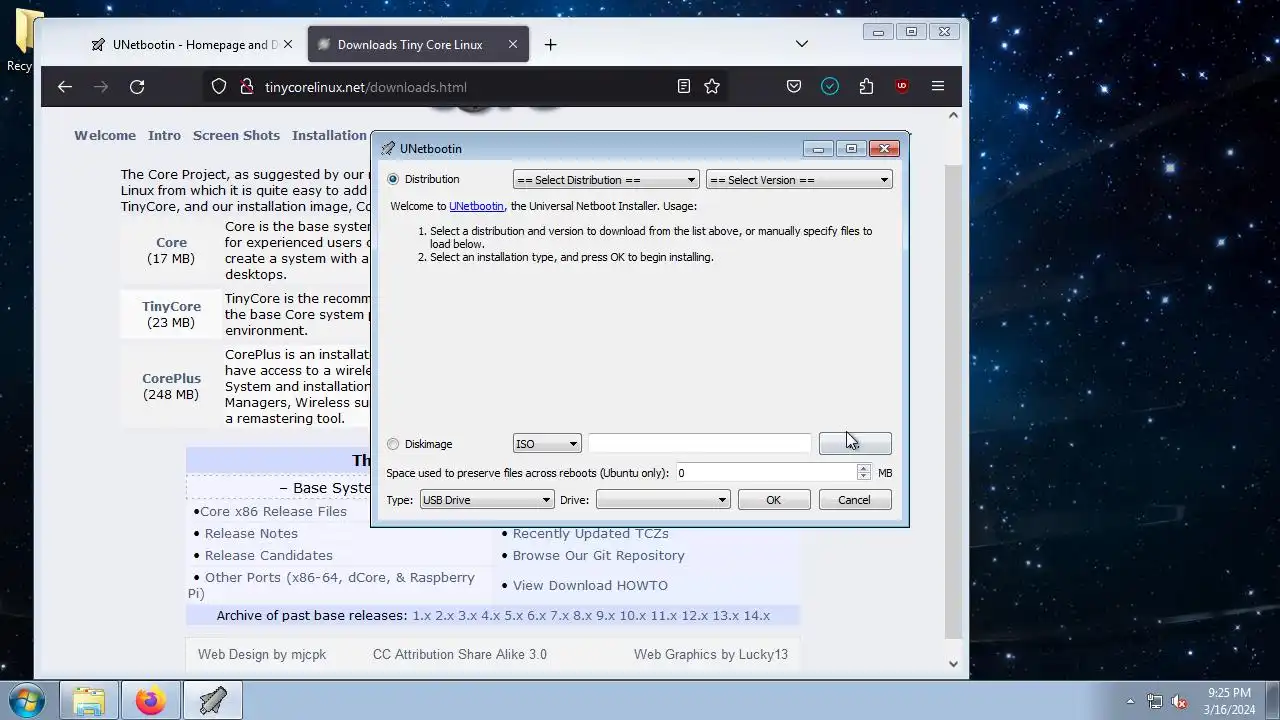Open Firefox tracking protection shield icon

tap(219, 87)
